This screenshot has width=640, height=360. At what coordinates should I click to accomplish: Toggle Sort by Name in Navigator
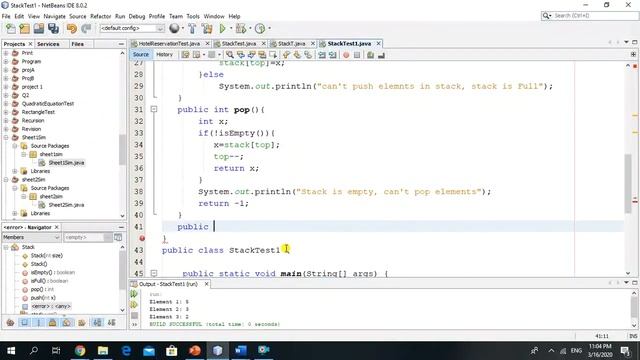click(97, 323)
